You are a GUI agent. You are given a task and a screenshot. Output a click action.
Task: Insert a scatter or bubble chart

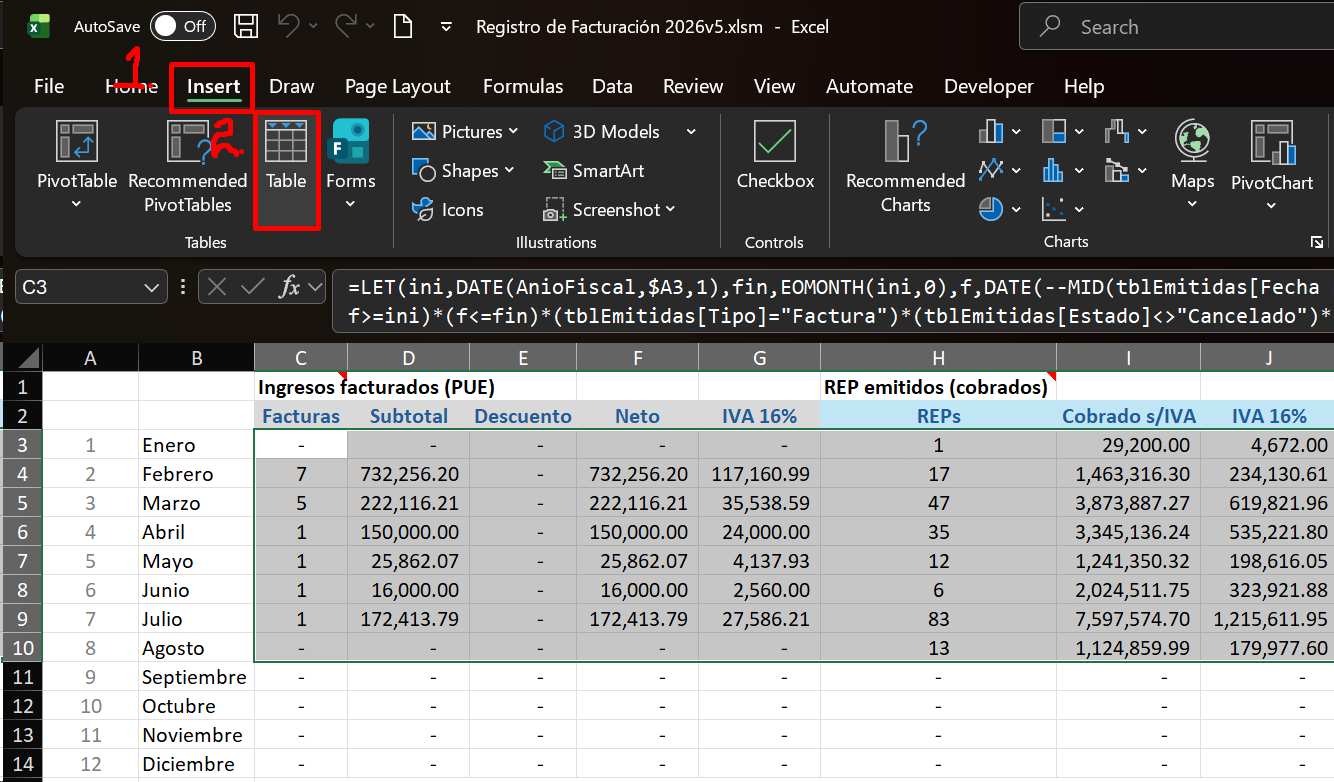(x=1054, y=209)
